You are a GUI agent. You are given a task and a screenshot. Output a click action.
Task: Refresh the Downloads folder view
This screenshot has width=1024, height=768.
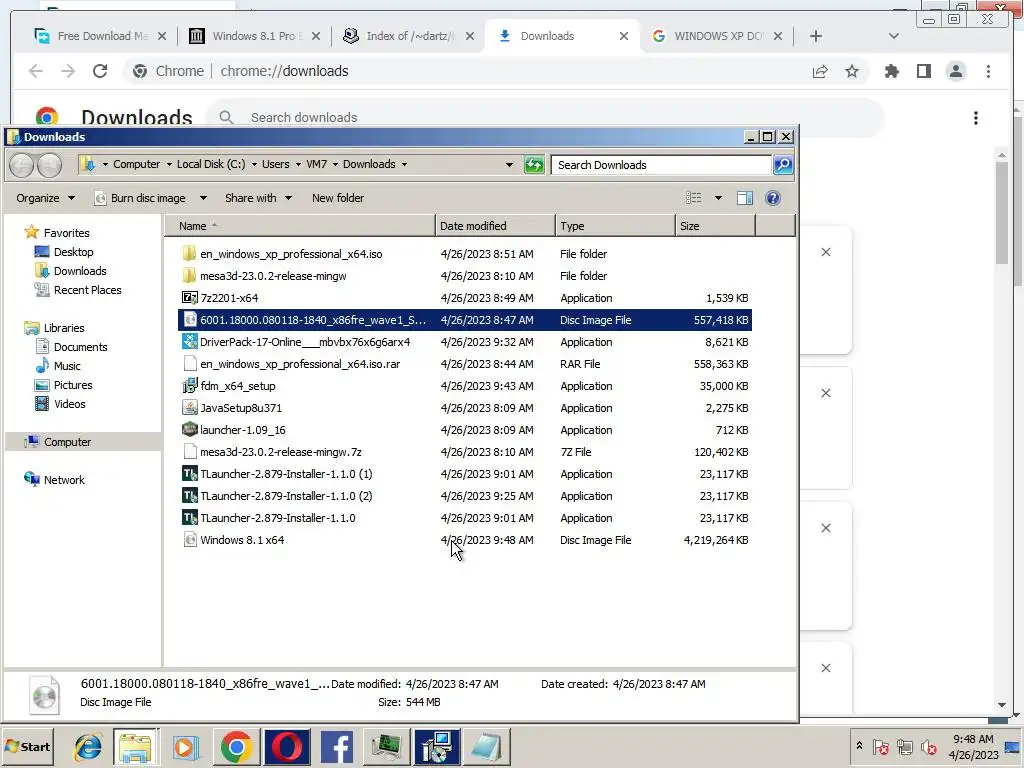pos(534,165)
